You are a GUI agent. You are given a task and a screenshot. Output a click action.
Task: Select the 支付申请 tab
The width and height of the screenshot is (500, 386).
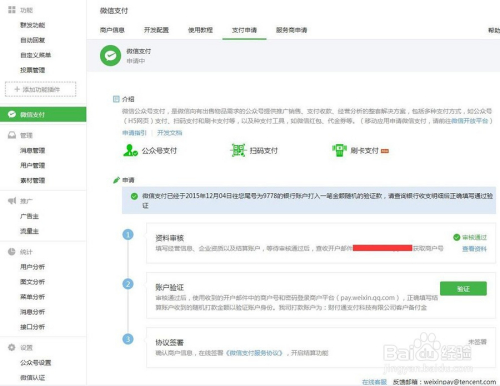[x=244, y=30]
